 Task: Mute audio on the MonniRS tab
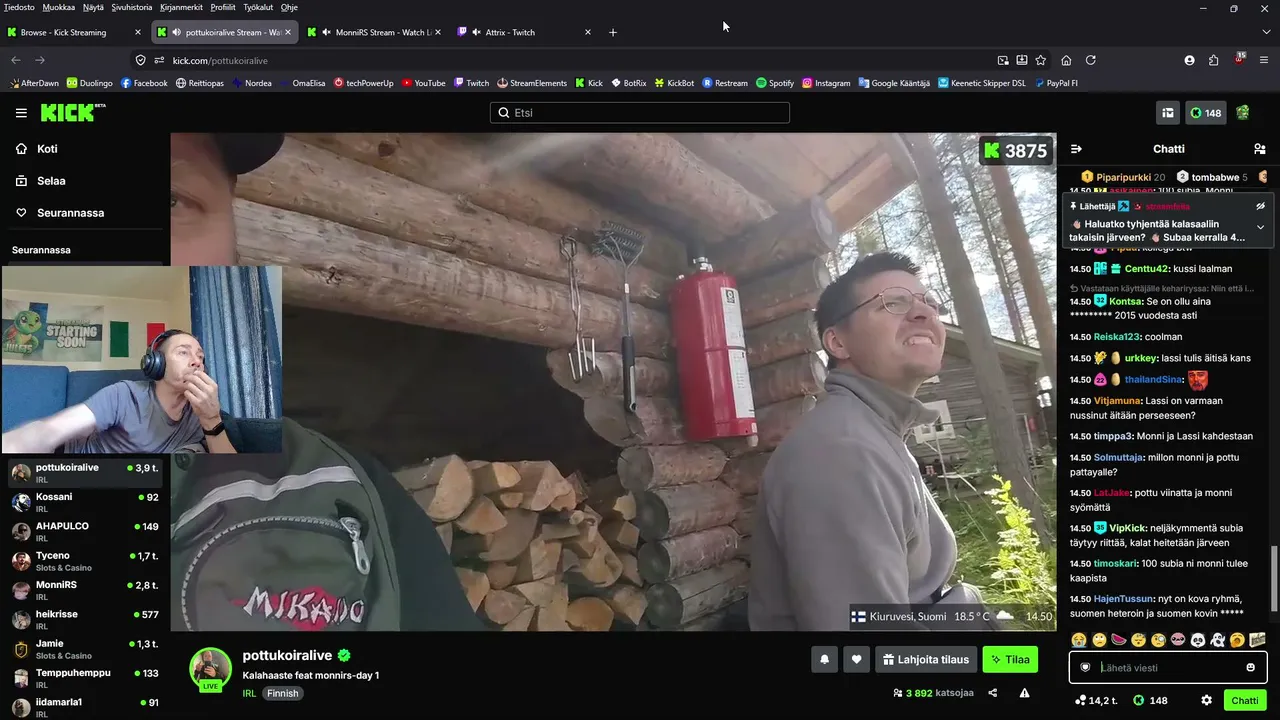(327, 32)
